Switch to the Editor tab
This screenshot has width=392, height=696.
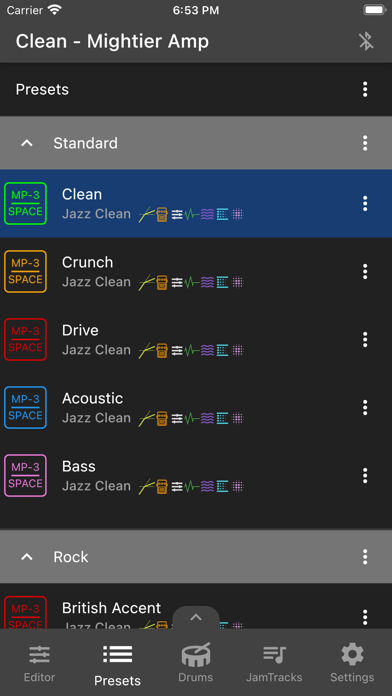click(40, 664)
